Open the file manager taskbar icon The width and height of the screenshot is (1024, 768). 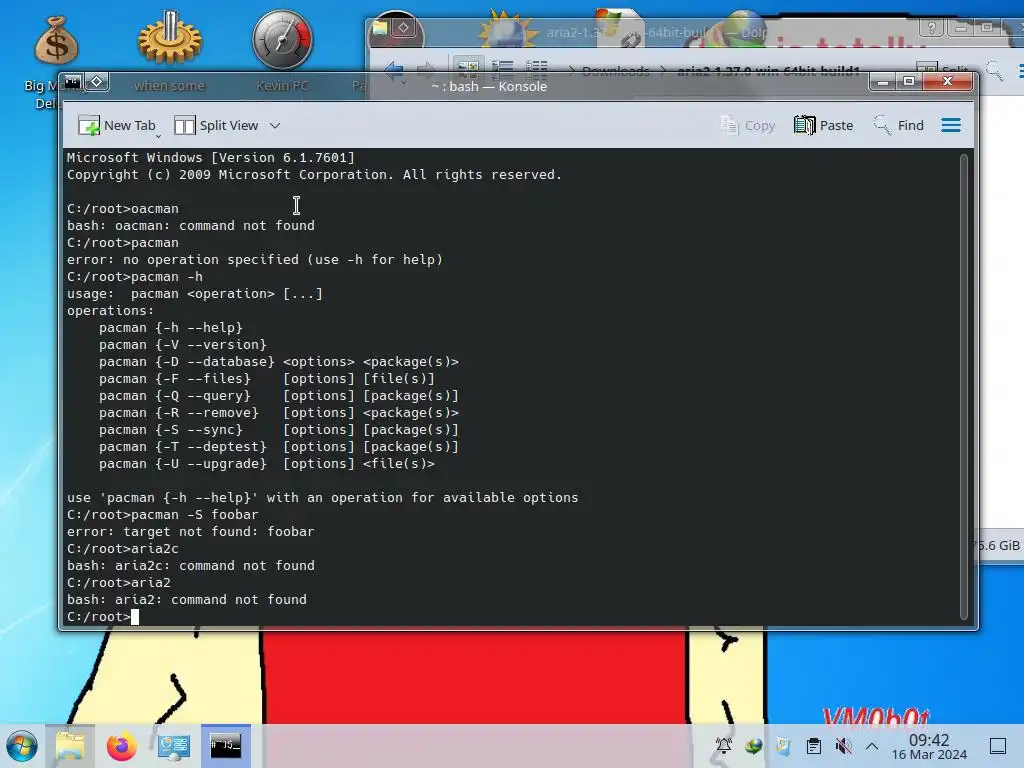click(70, 746)
